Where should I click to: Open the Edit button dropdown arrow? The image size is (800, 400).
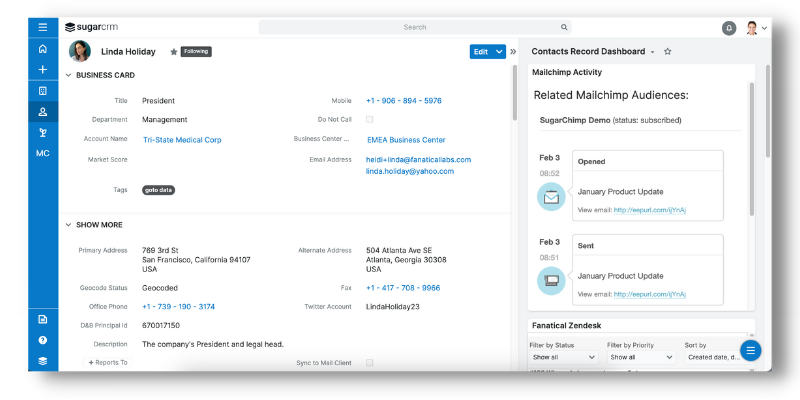pos(499,52)
